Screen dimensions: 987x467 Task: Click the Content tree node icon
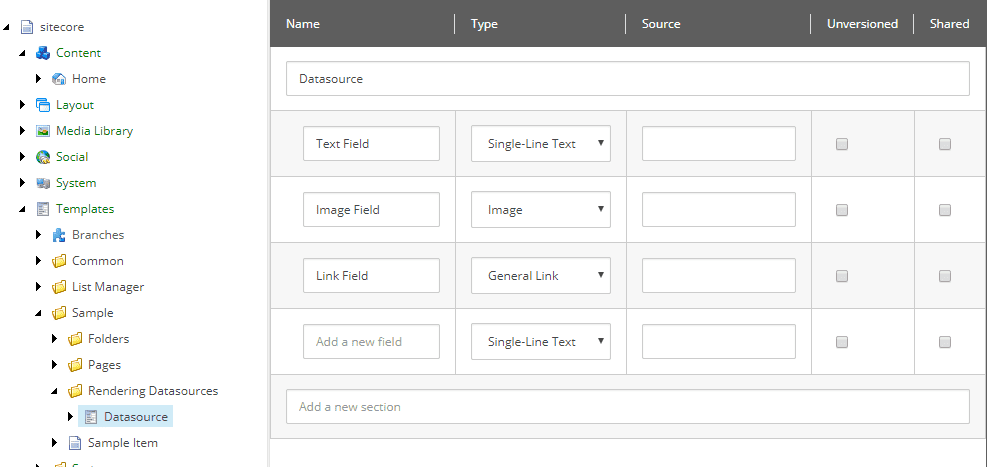[42, 53]
